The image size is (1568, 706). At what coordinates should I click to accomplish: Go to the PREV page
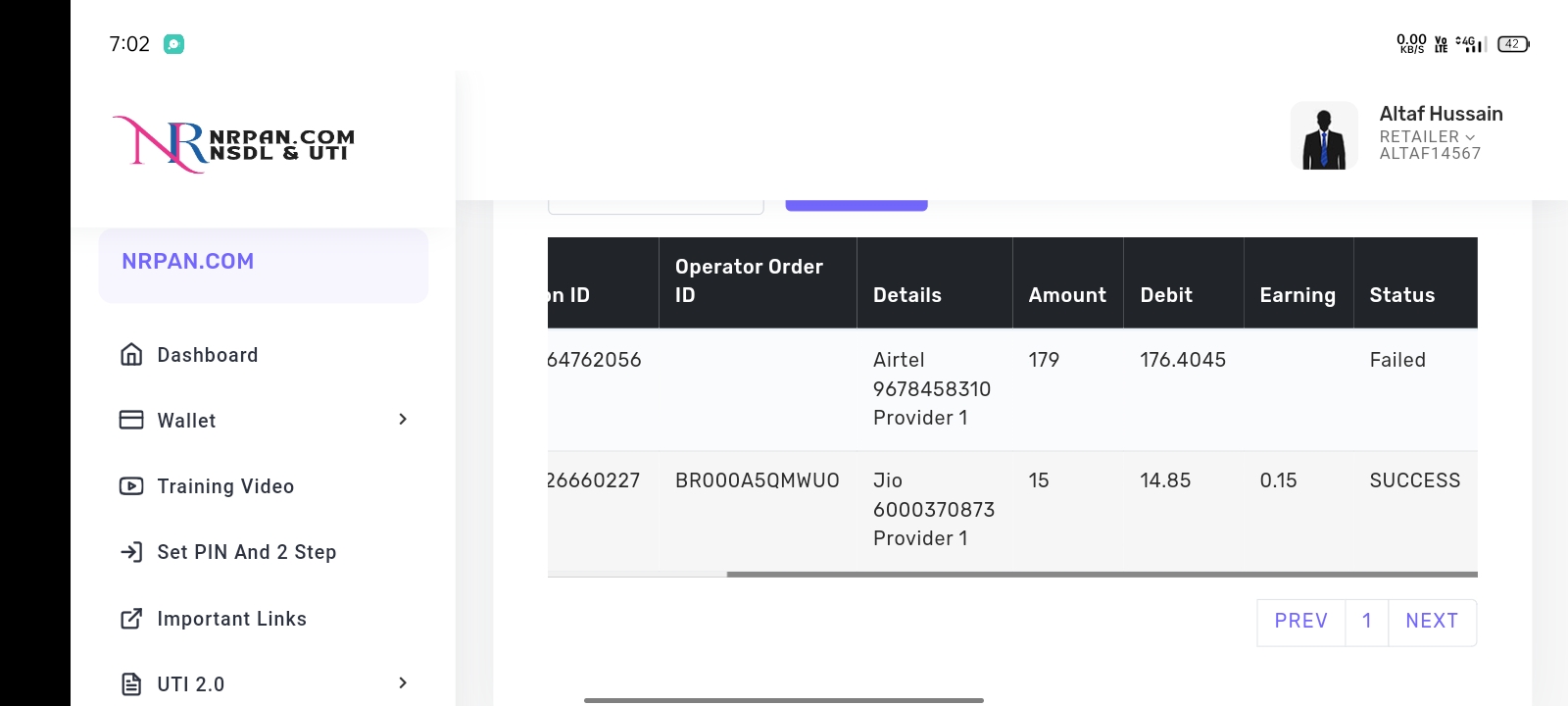pos(1300,622)
